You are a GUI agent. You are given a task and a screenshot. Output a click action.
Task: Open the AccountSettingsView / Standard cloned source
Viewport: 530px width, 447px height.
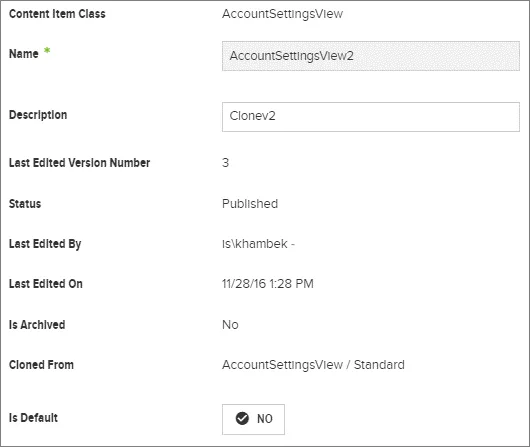[x=313, y=365]
